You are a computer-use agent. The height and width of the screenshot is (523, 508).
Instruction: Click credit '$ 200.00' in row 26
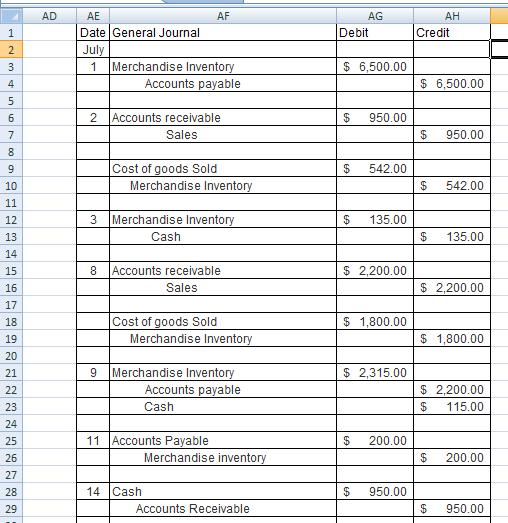(x=452, y=458)
